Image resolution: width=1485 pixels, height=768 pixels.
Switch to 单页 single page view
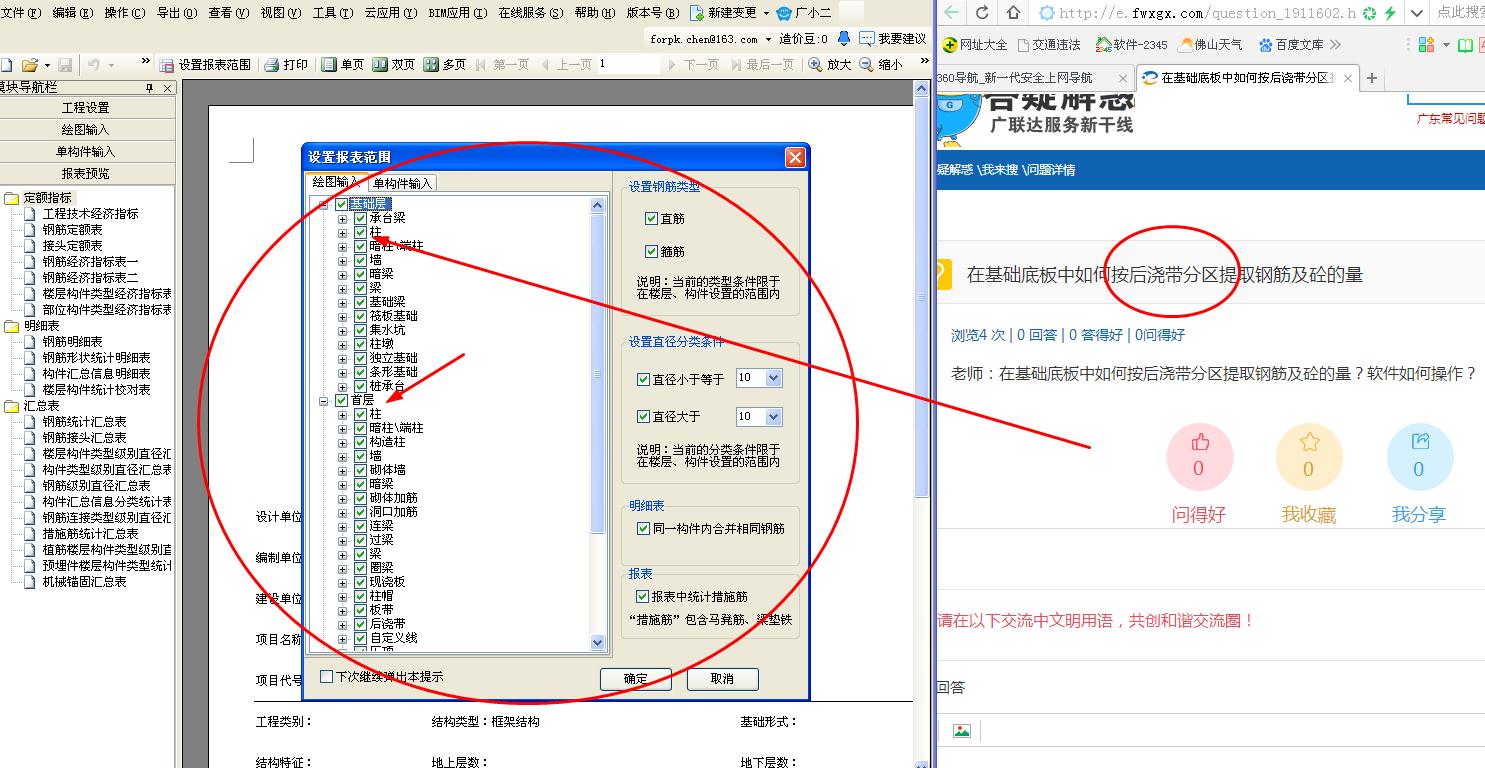coord(342,64)
